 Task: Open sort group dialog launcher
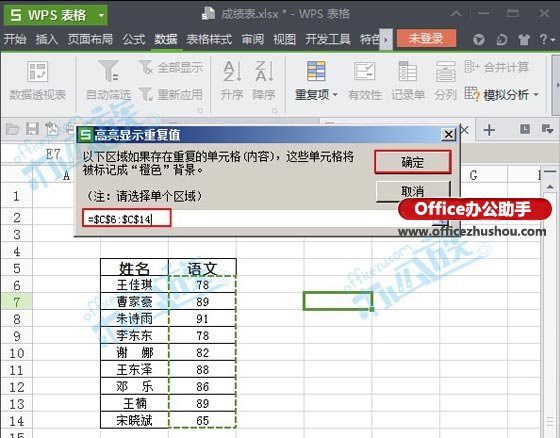point(274,110)
